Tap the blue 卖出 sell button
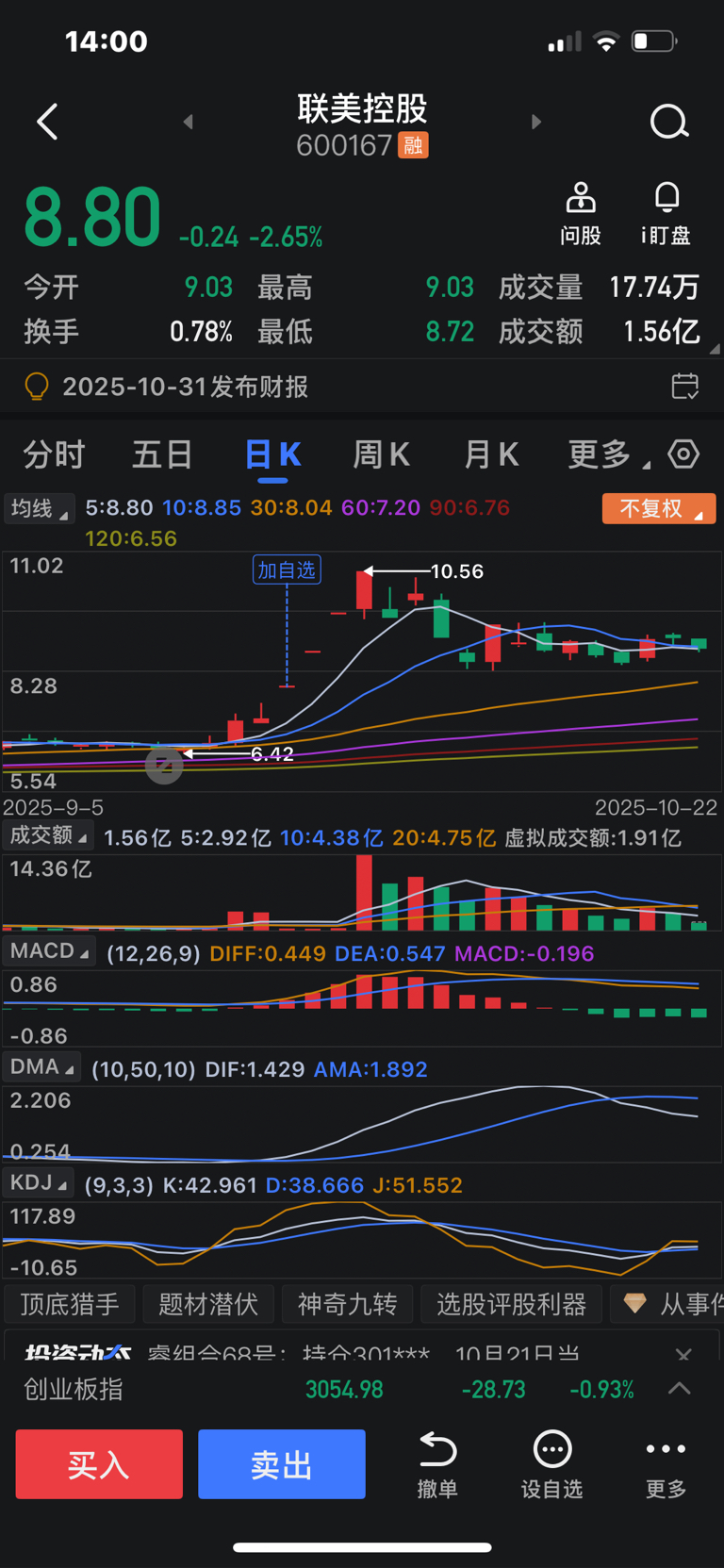Image resolution: width=724 pixels, height=1568 pixels. [x=282, y=1464]
